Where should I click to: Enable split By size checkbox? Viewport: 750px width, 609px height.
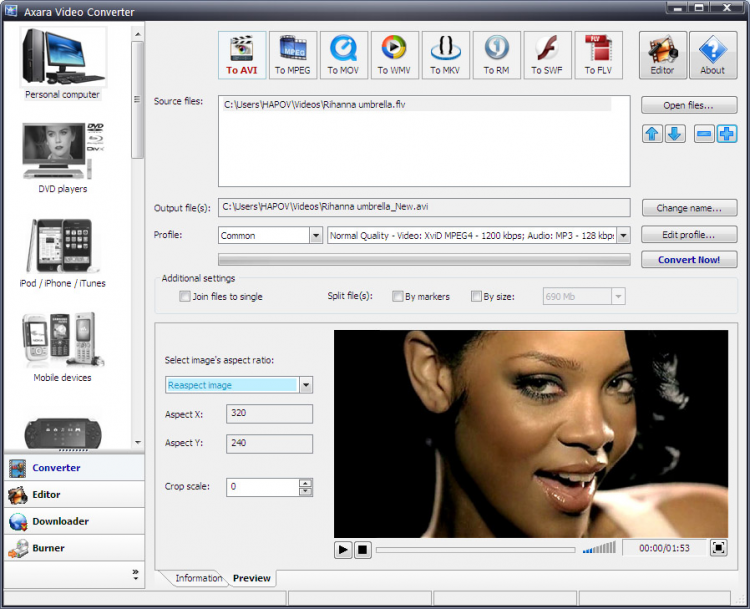(x=476, y=297)
